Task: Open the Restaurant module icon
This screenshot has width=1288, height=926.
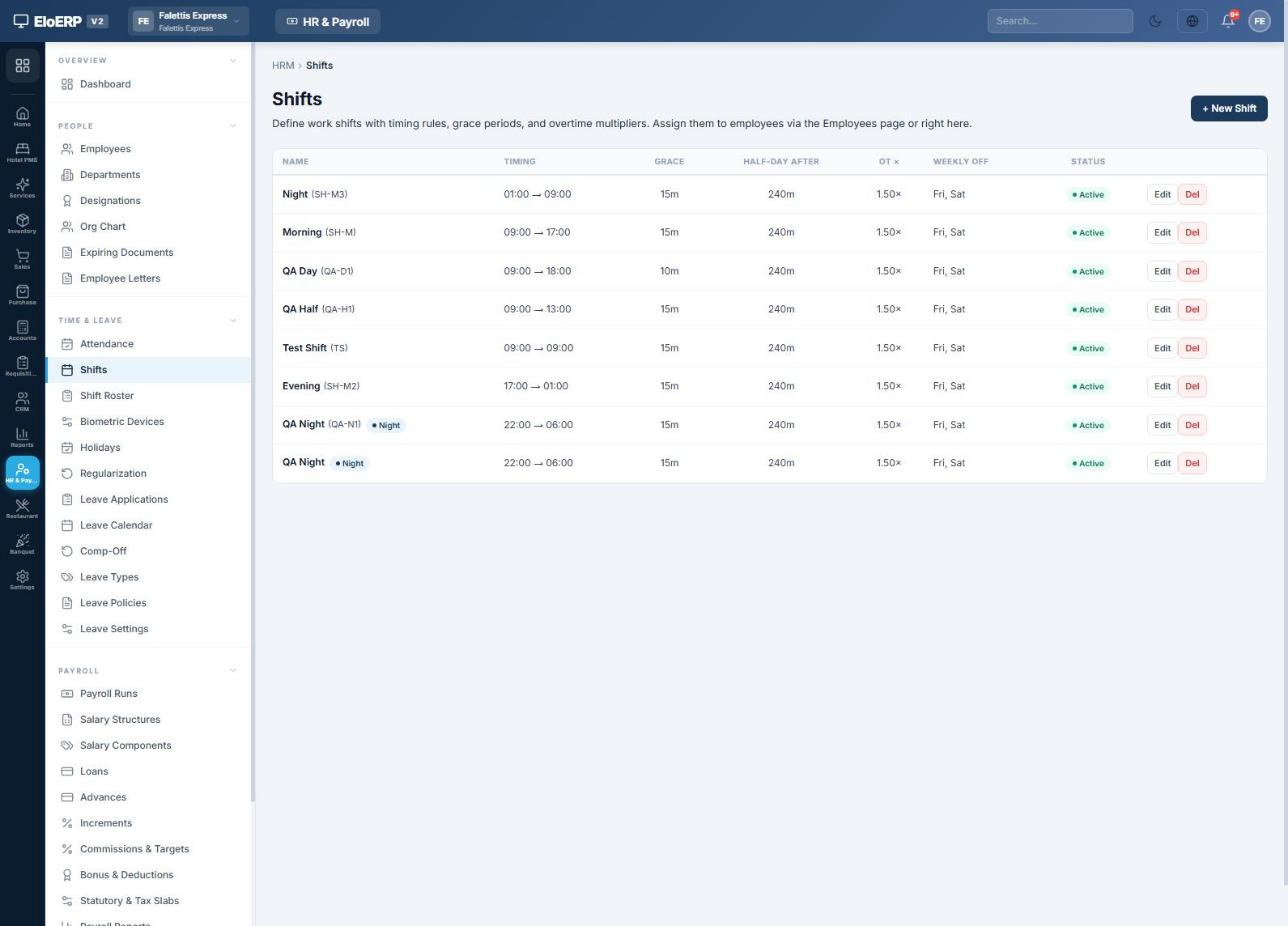Action: click(x=22, y=509)
